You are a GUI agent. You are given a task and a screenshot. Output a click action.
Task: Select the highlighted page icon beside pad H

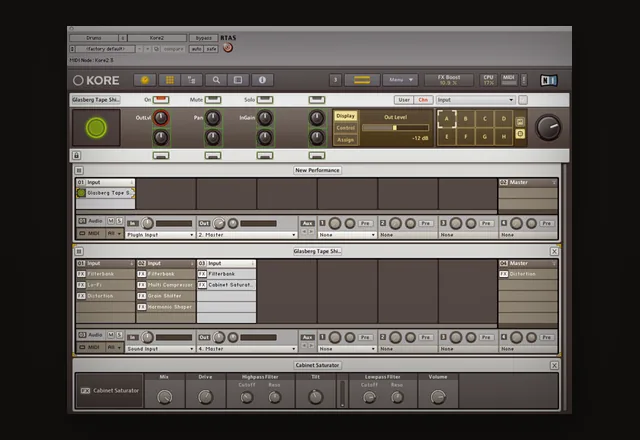520,134
